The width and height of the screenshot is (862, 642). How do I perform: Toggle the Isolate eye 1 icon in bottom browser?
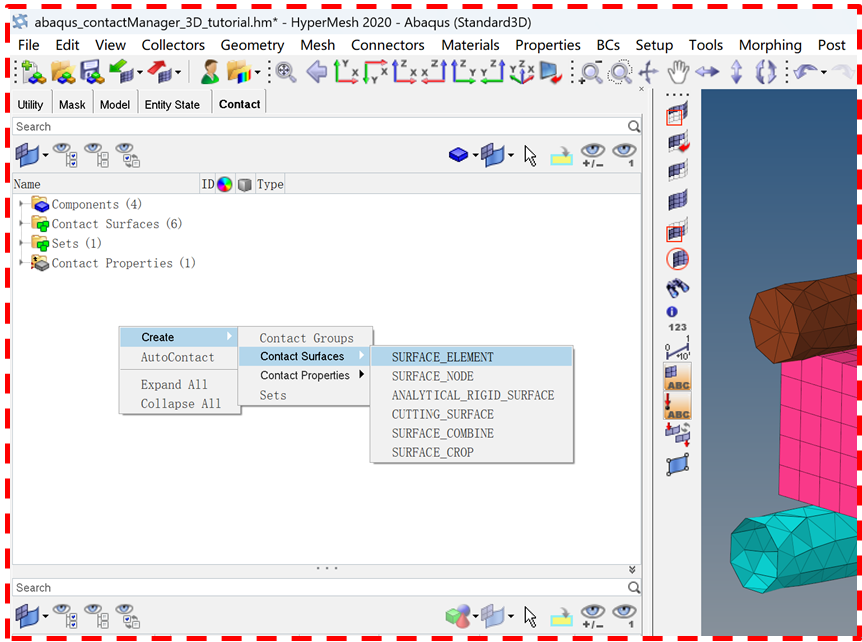(625, 616)
